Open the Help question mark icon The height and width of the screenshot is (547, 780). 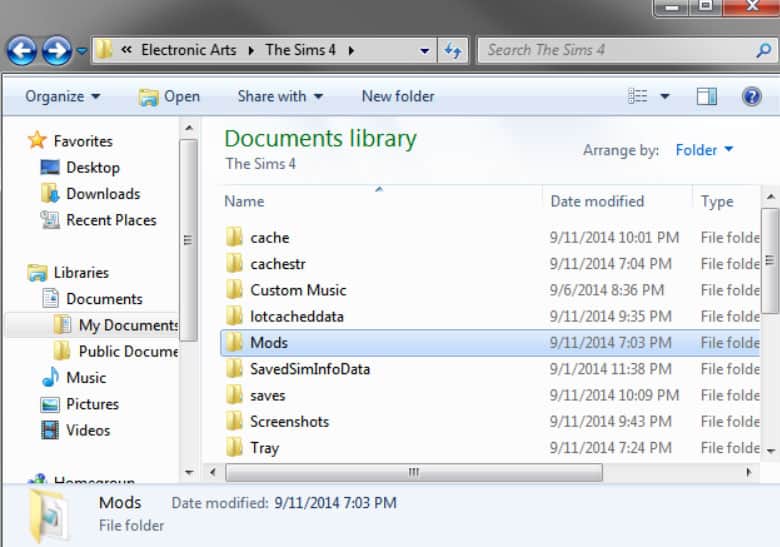point(752,96)
